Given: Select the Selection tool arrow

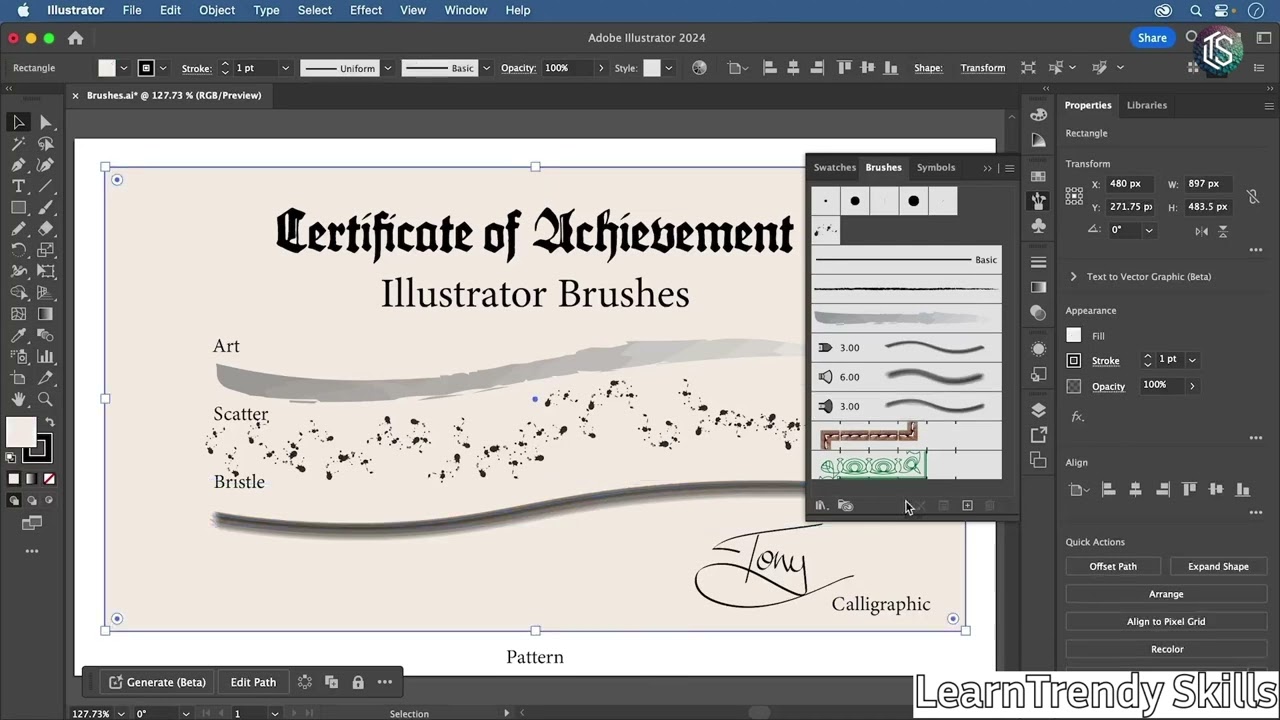Looking at the screenshot, I should point(19,122).
